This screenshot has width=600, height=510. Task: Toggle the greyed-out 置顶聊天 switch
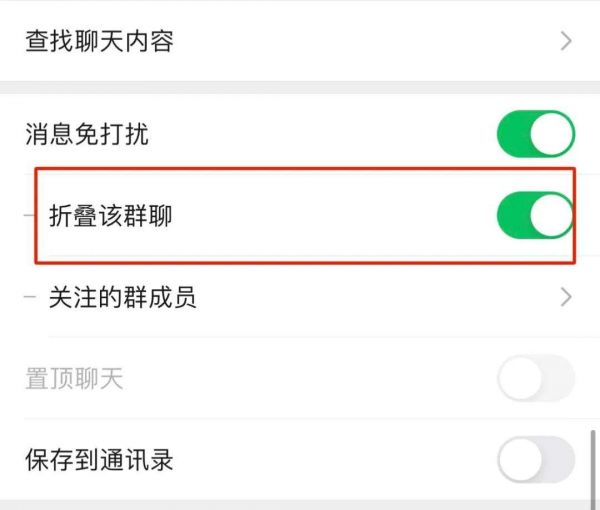[x=535, y=379]
